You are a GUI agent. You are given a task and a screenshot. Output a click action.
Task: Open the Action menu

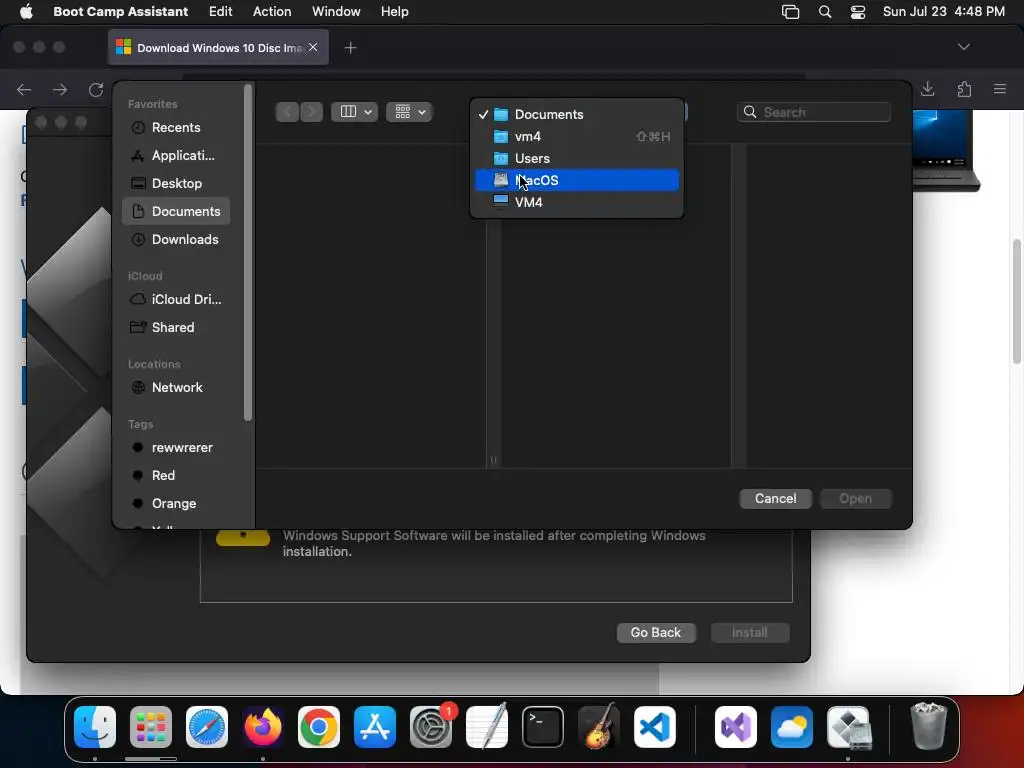pos(272,12)
